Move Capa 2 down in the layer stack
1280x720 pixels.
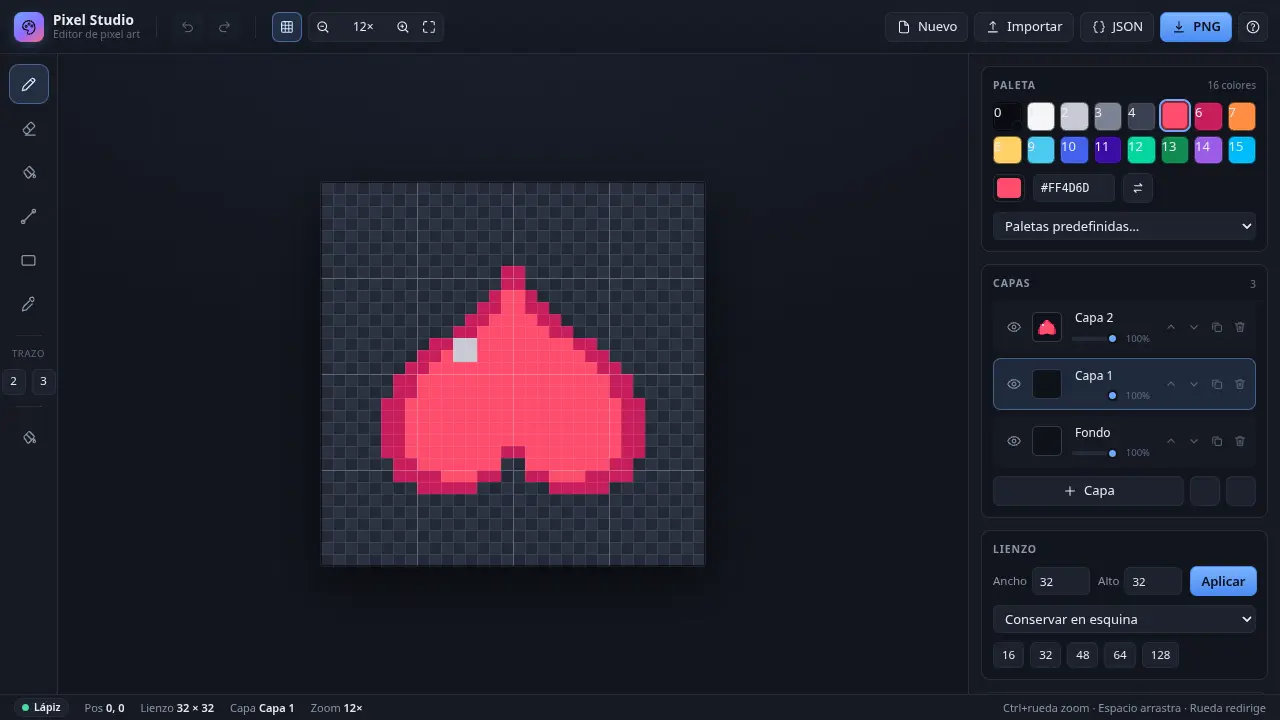[x=1194, y=327]
